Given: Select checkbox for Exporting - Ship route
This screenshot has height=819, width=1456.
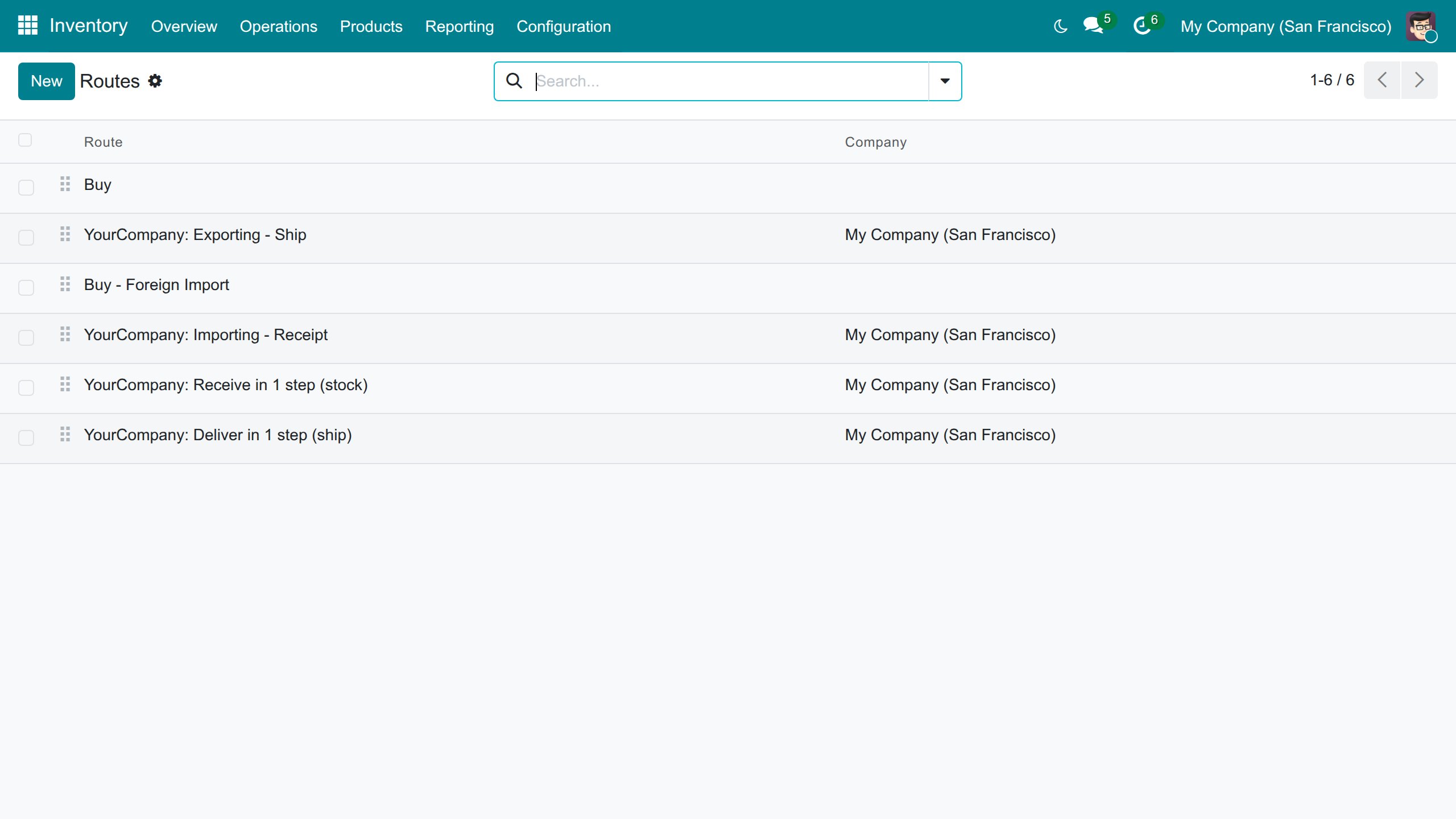Looking at the screenshot, I should pyautogui.click(x=26, y=238).
